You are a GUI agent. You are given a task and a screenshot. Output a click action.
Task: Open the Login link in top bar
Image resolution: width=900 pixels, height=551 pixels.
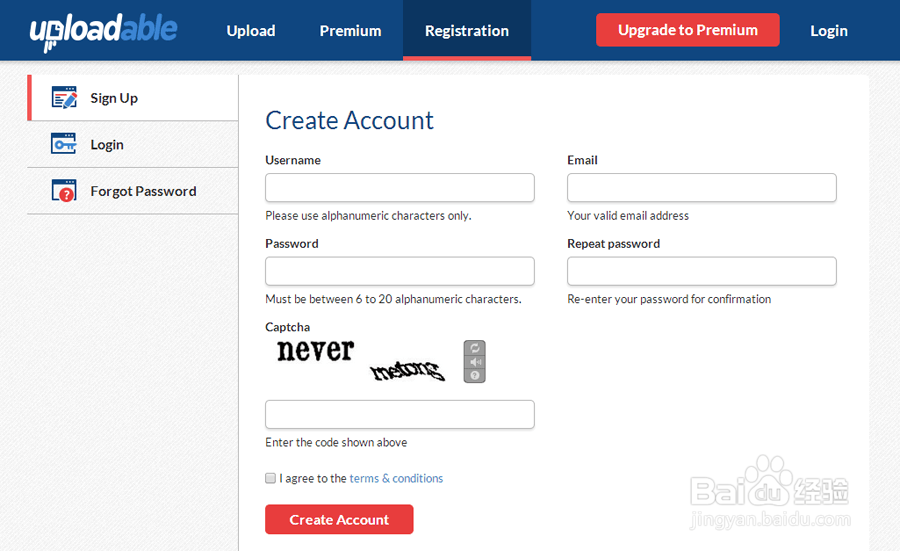tap(829, 31)
